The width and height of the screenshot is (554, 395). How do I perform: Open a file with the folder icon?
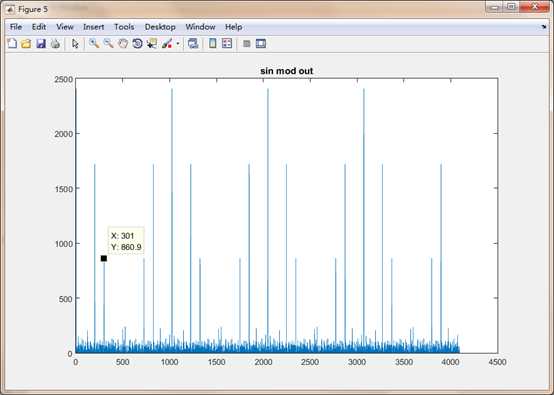[x=26, y=43]
